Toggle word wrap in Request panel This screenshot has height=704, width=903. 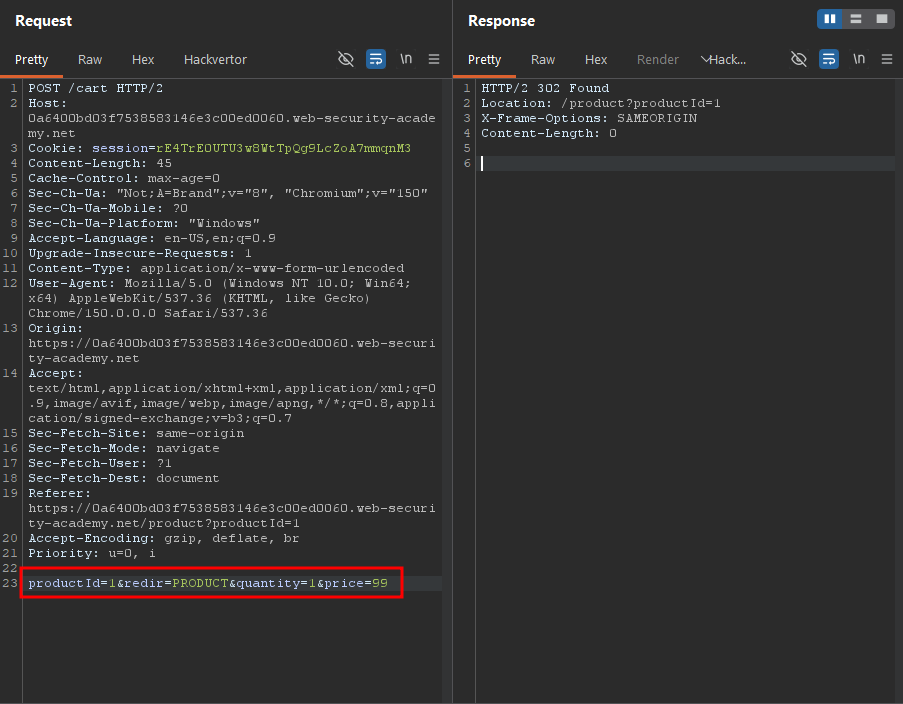pos(376,59)
